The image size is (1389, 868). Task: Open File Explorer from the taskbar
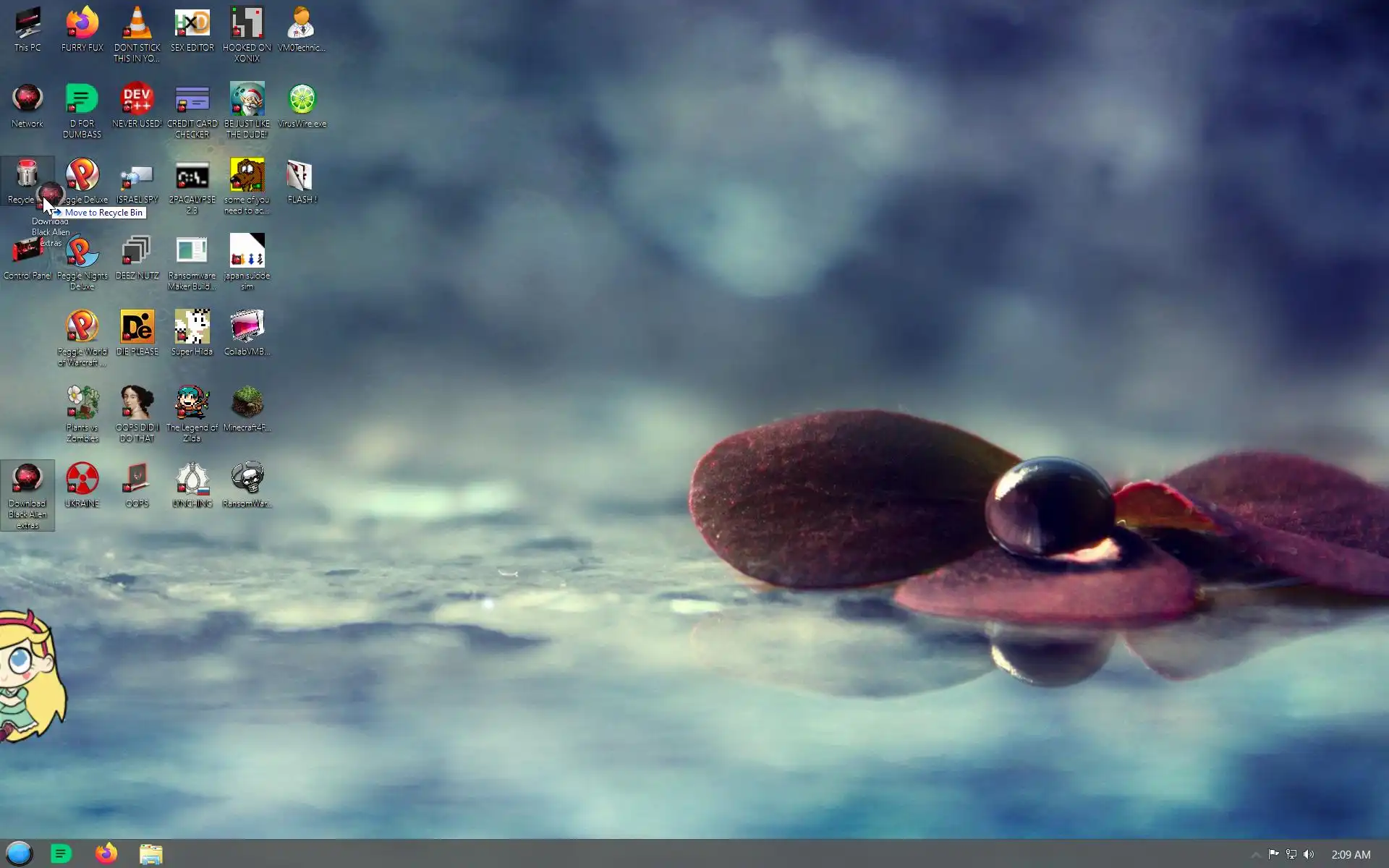click(150, 854)
